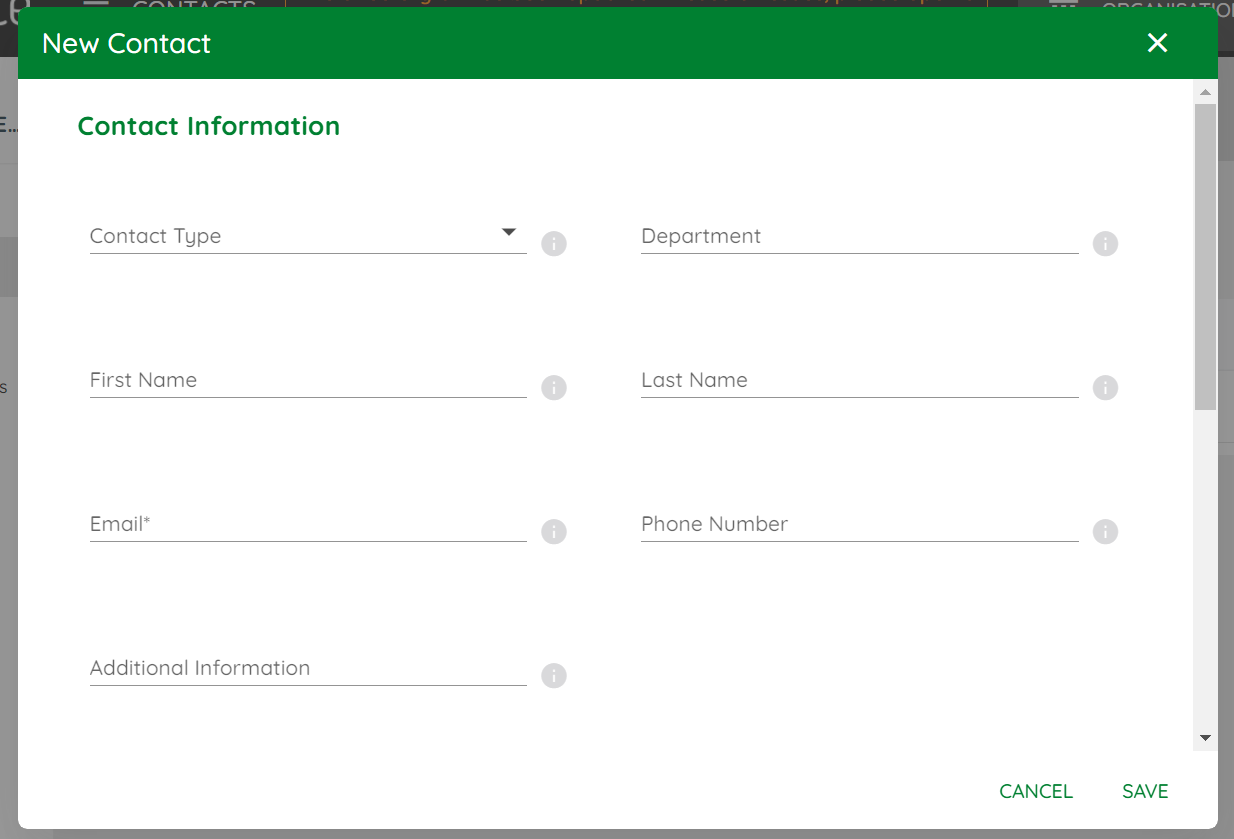Open the Contact Type dropdown arrow
Screen dimensions: 1234x839
click(x=509, y=233)
